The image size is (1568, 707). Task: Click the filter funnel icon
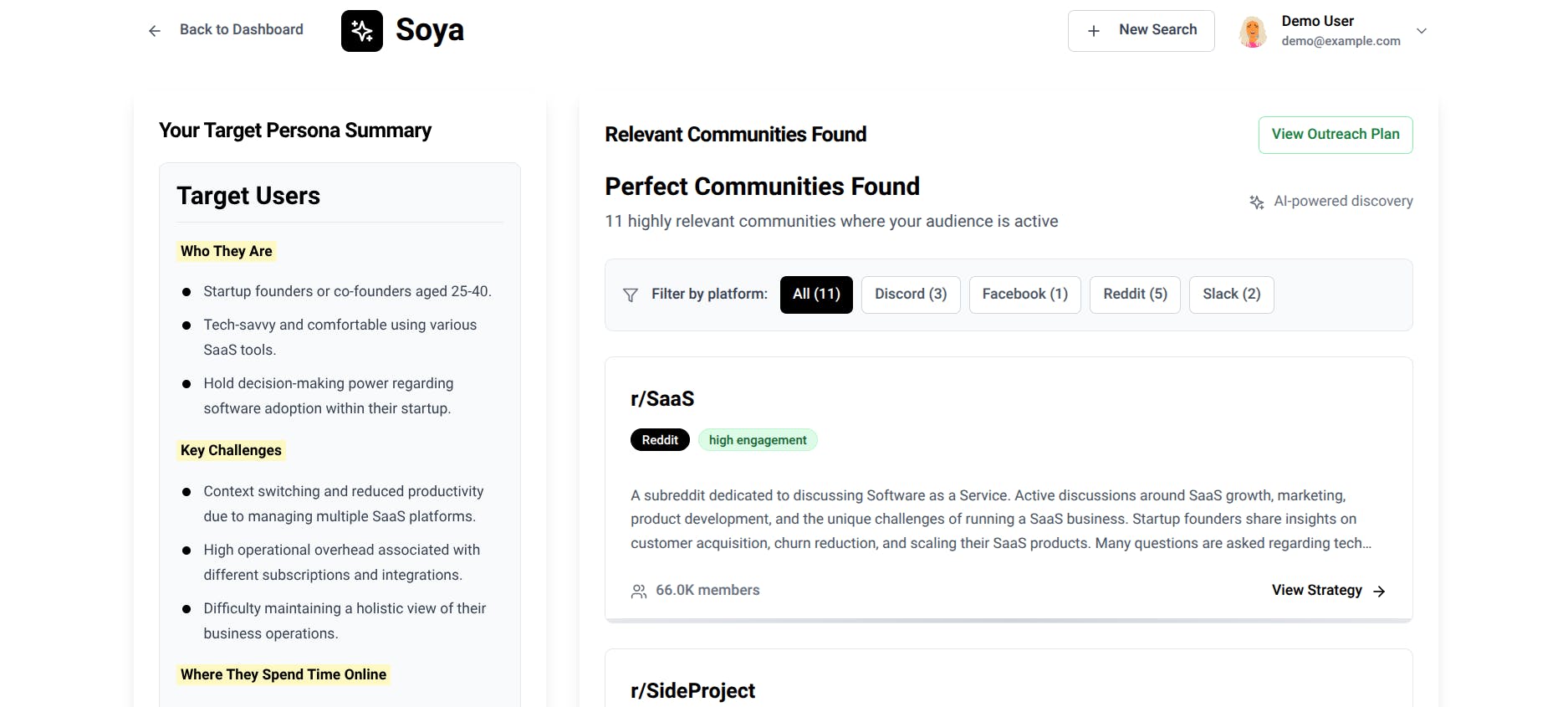click(631, 295)
